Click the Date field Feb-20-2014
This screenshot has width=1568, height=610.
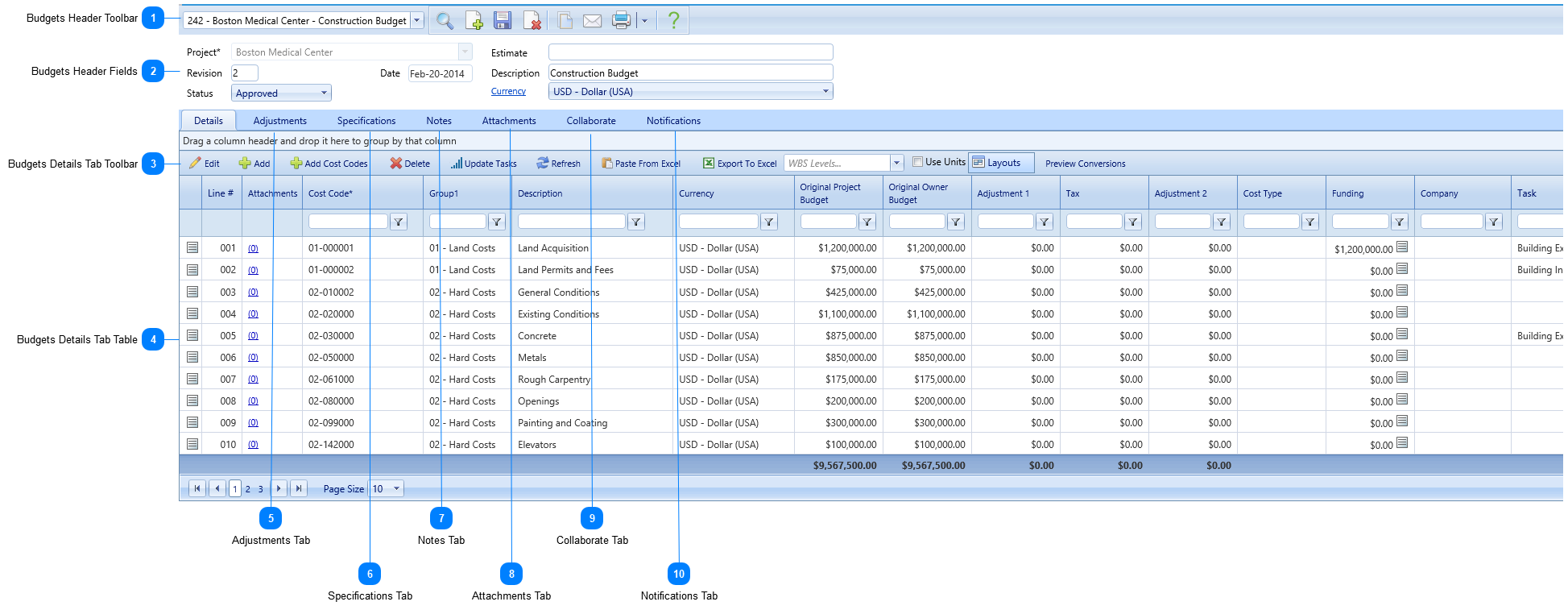pyautogui.click(x=440, y=73)
